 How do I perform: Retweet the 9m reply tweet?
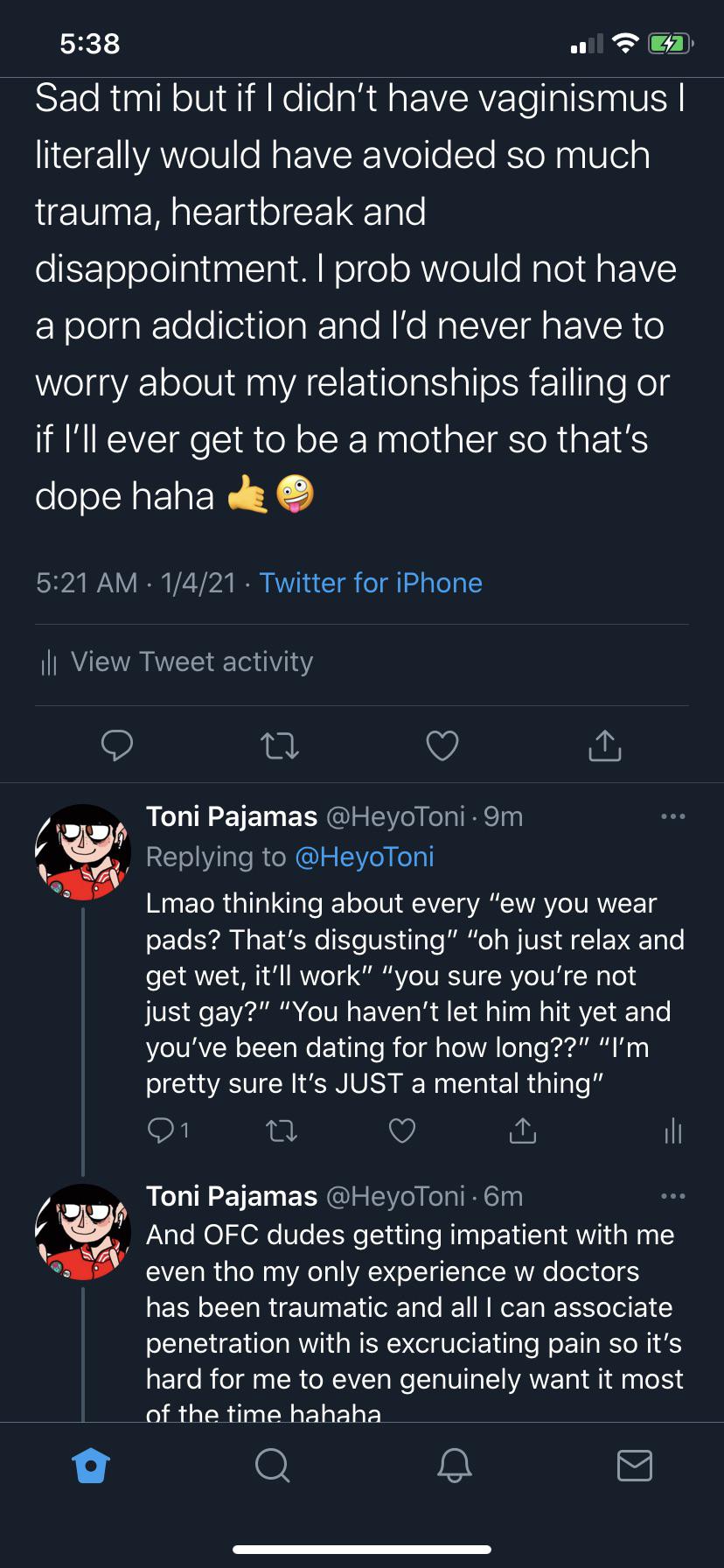(281, 1131)
